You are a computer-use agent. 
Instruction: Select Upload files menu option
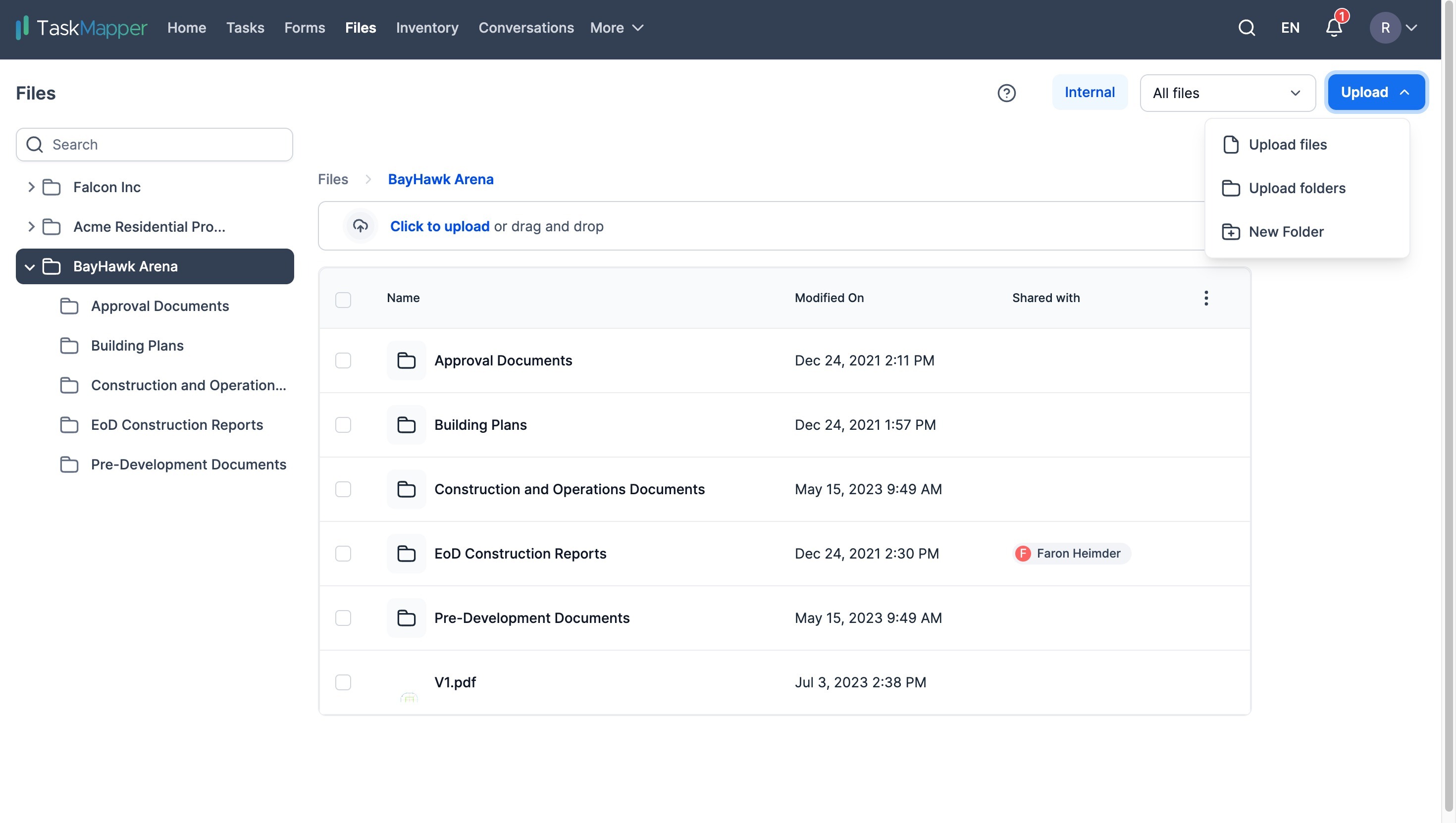point(1307,145)
